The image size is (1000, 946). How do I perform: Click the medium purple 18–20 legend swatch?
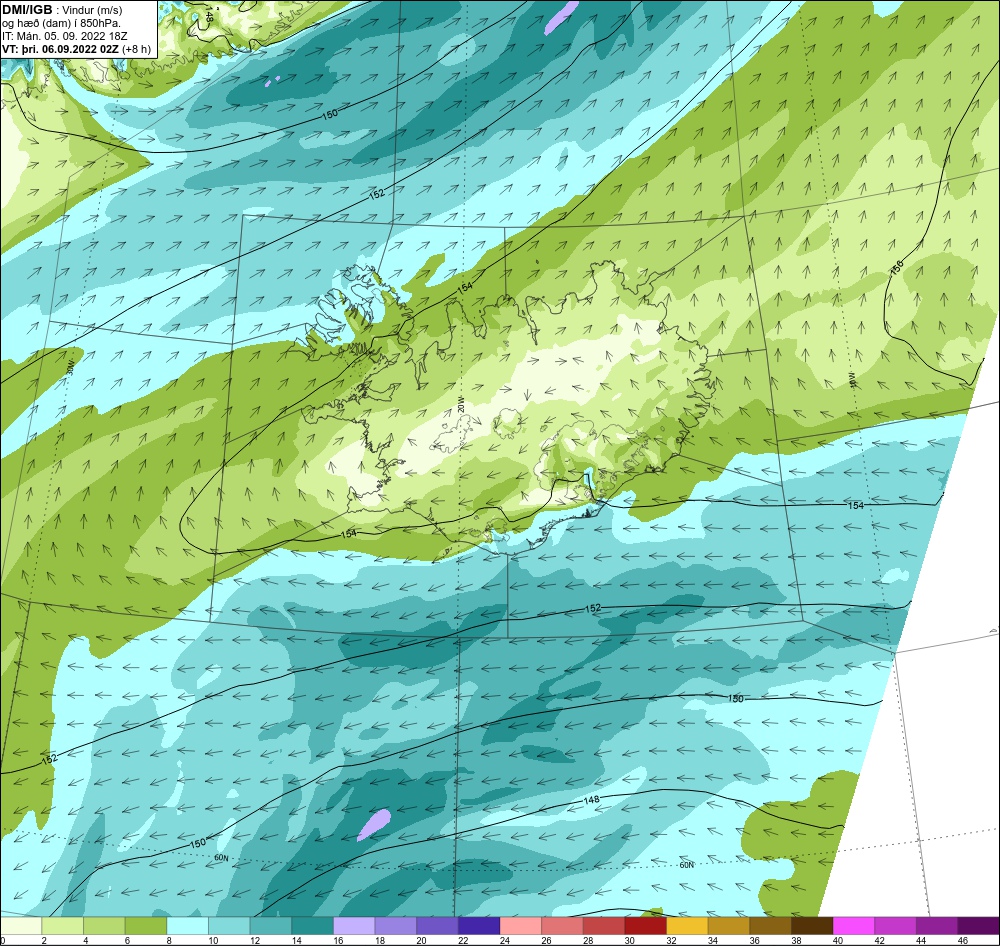pyautogui.click(x=396, y=926)
